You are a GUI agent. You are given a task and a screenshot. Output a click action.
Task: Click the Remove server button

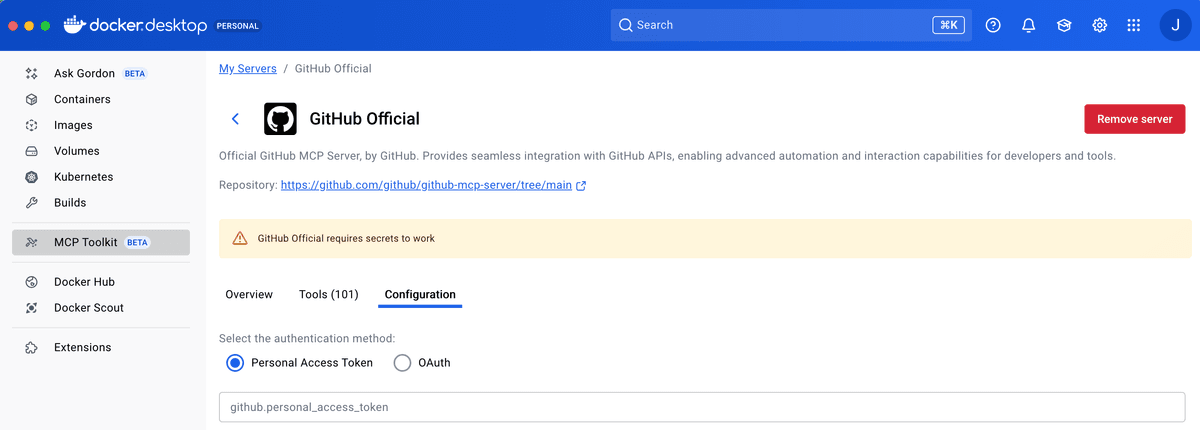pyautogui.click(x=1134, y=119)
